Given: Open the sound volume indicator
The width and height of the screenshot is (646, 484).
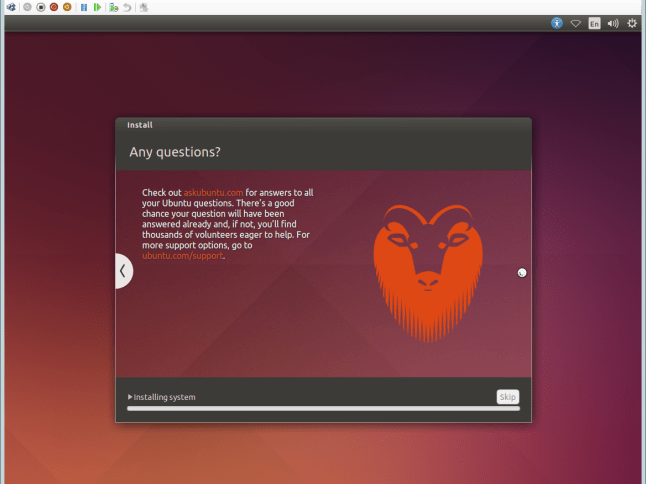Looking at the screenshot, I should pyautogui.click(x=613, y=23).
